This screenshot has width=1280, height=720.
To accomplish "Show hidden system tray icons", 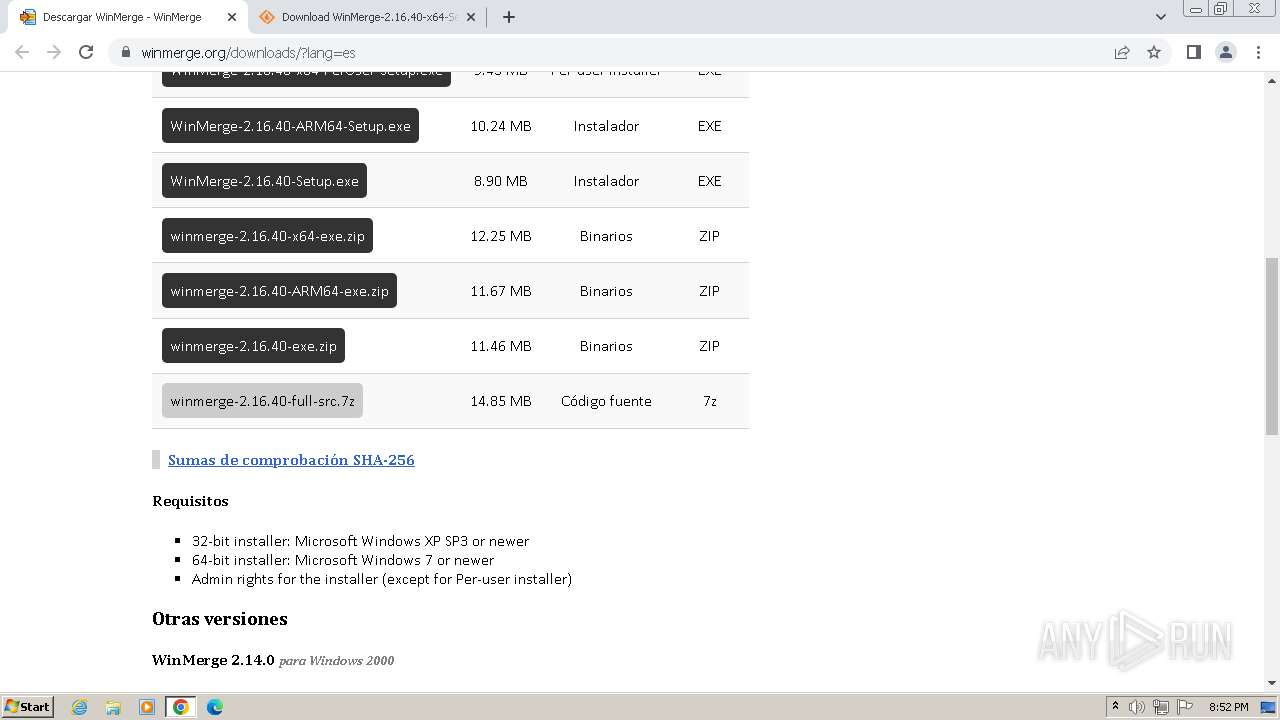I will tap(1115, 707).
